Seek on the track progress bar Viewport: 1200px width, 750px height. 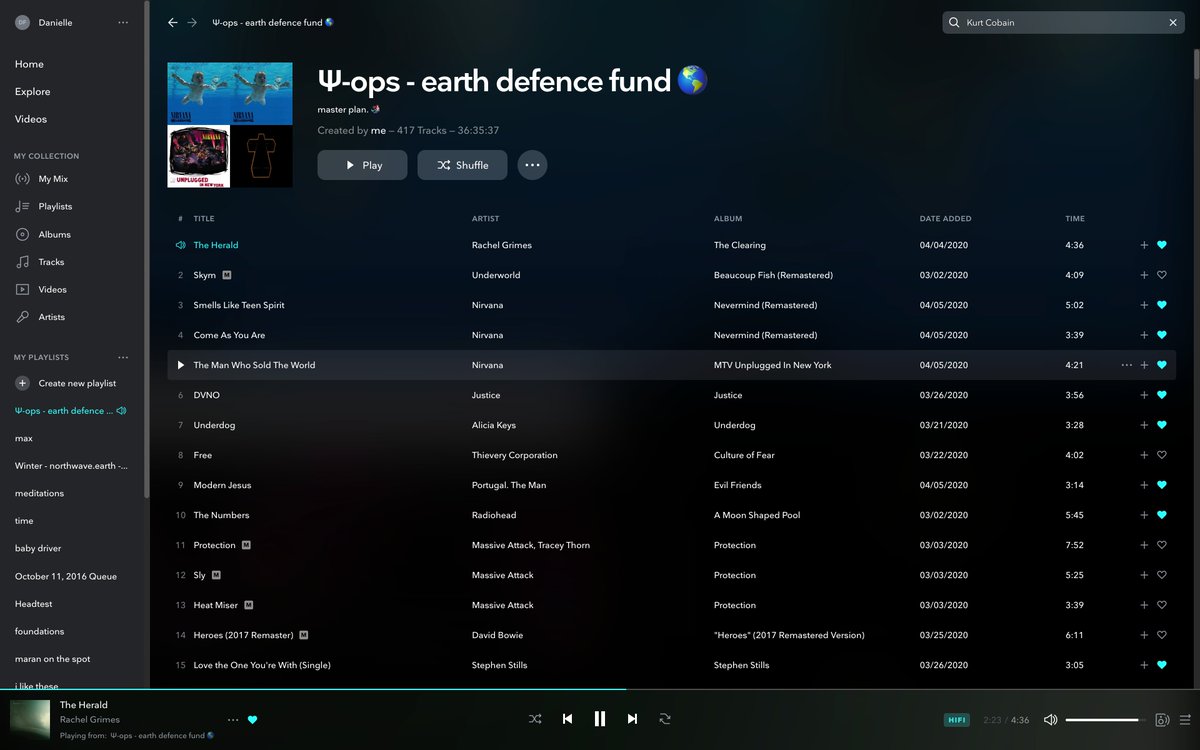(x=600, y=689)
